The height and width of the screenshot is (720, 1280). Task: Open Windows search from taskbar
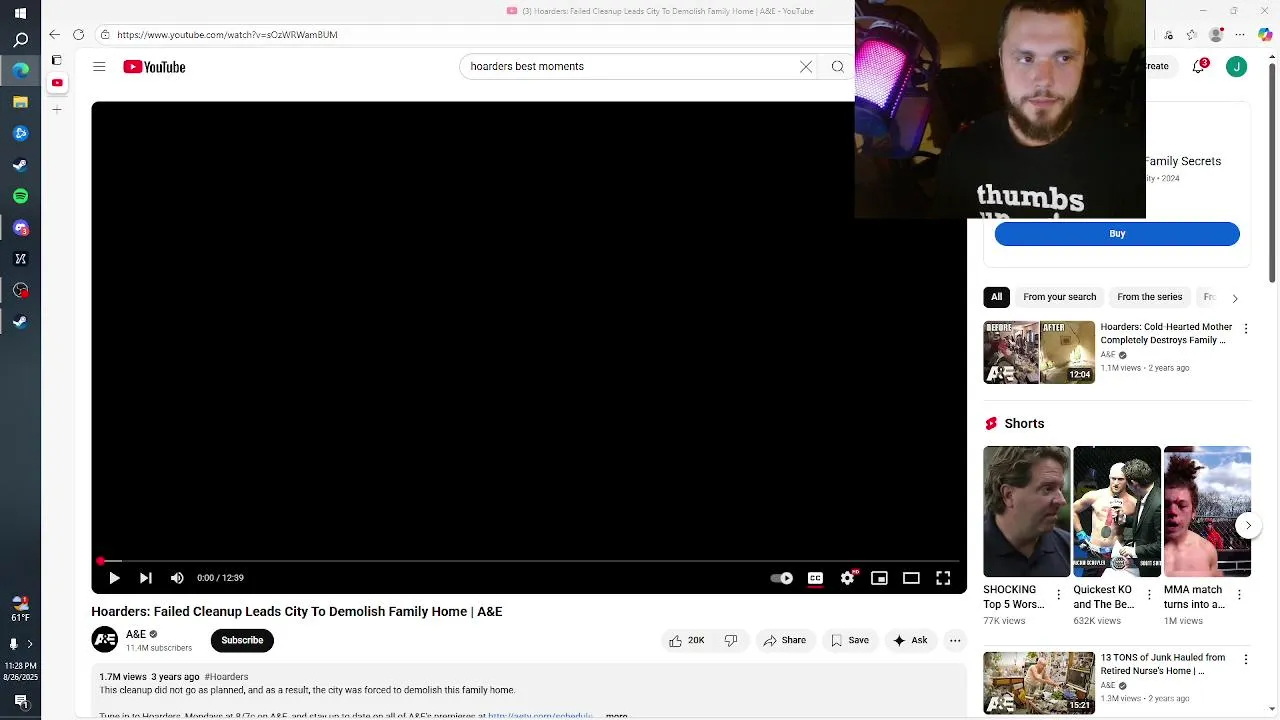[x=20, y=41]
